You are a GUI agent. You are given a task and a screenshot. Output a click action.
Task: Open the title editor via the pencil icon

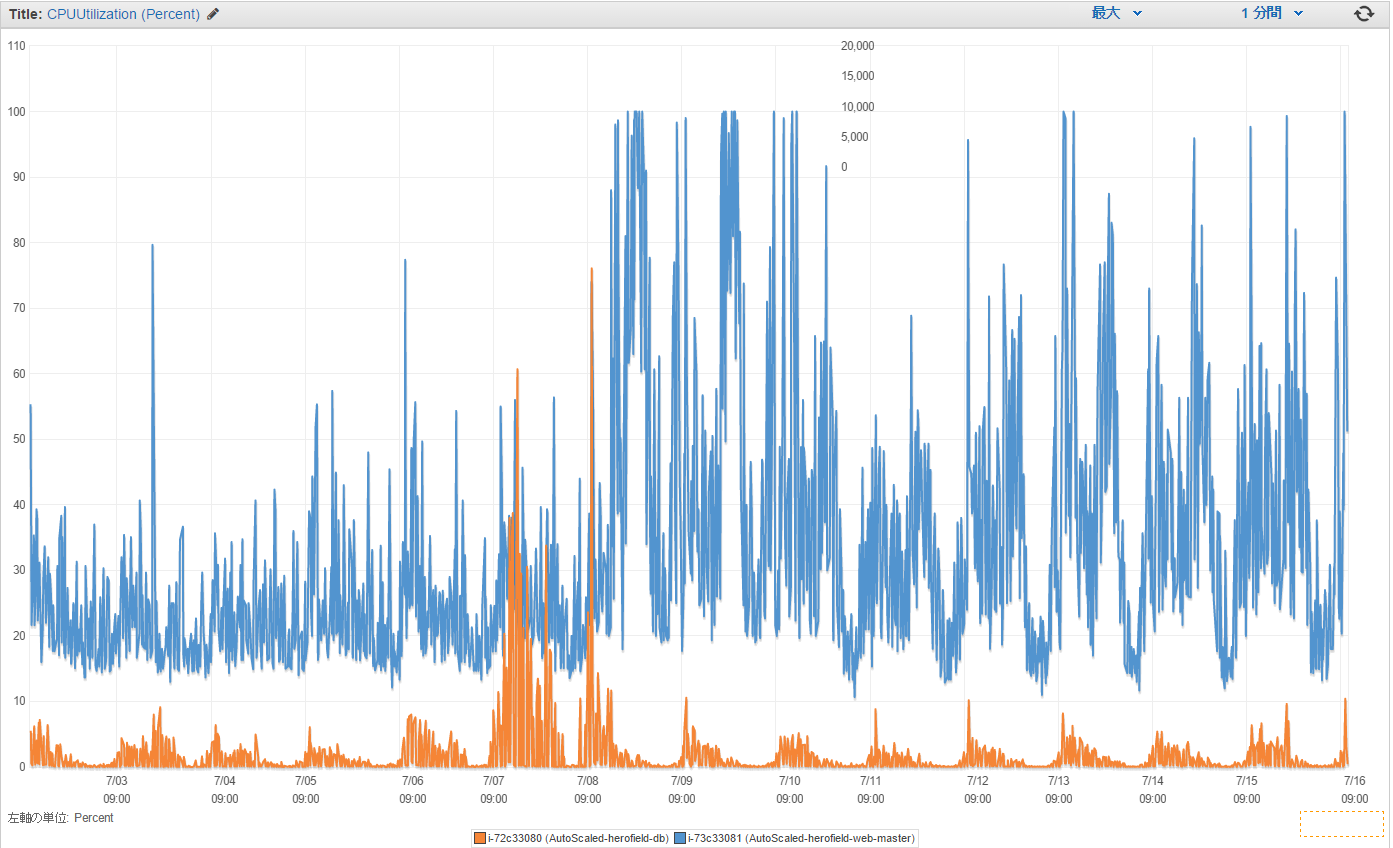click(x=212, y=13)
